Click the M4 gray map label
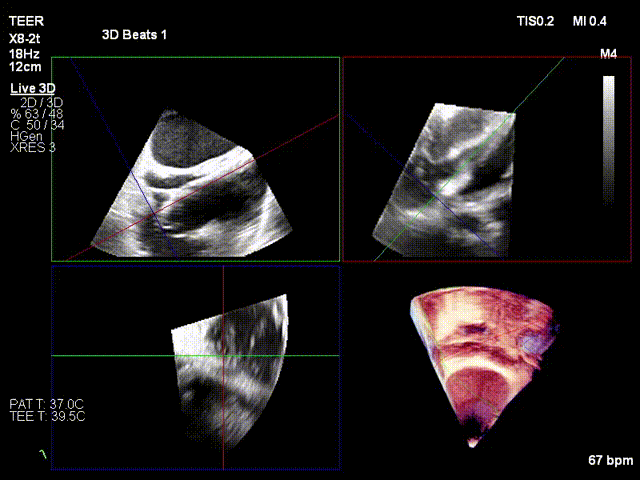Screen dimensions: 640x480 (608, 53)
